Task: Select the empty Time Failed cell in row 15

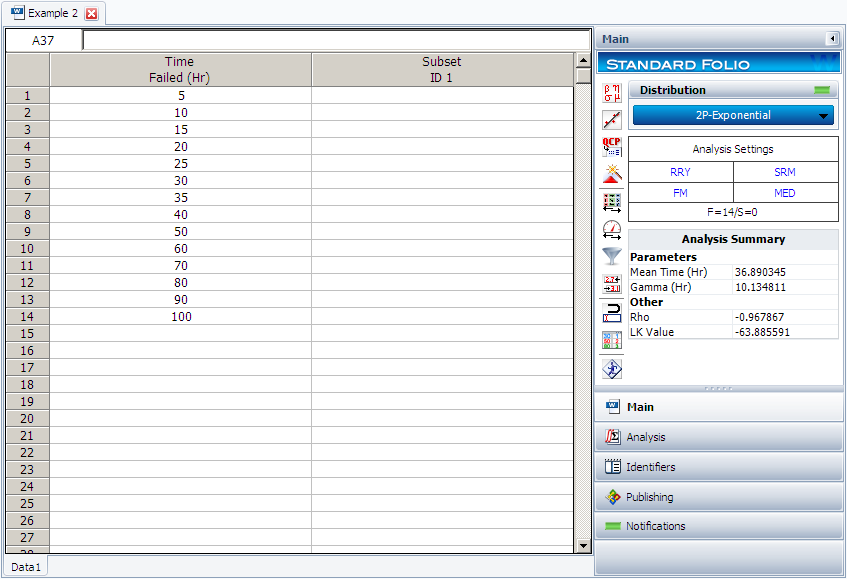Action: click(x=180, y=334)
